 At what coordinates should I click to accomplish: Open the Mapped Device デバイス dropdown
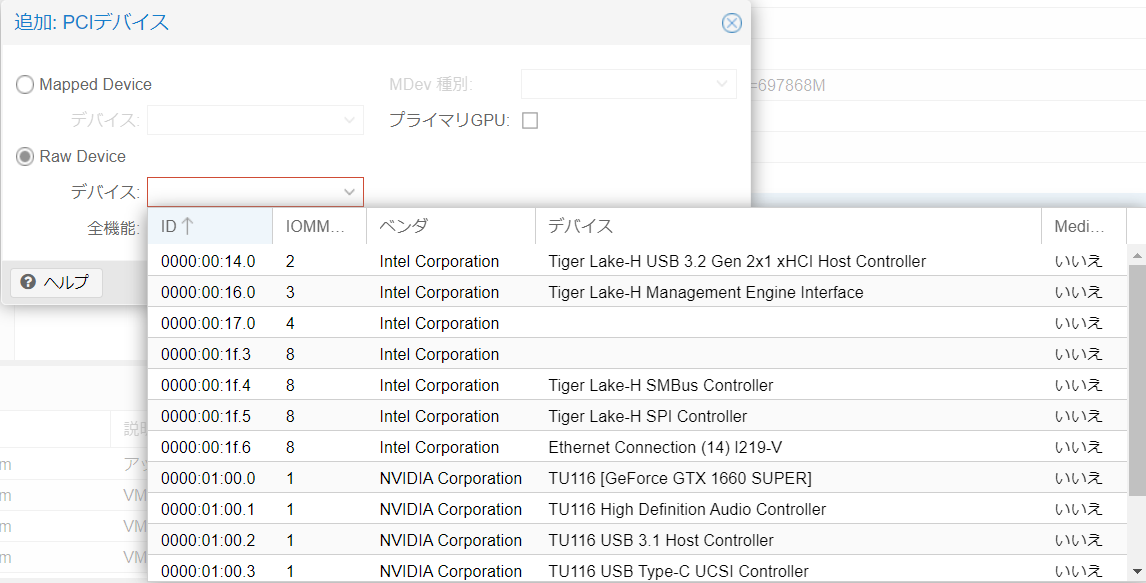349,121
